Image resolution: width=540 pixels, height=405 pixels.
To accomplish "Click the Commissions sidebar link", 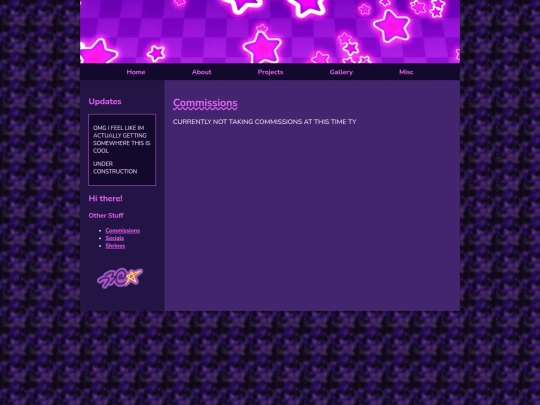I will [x=123, y=231].
